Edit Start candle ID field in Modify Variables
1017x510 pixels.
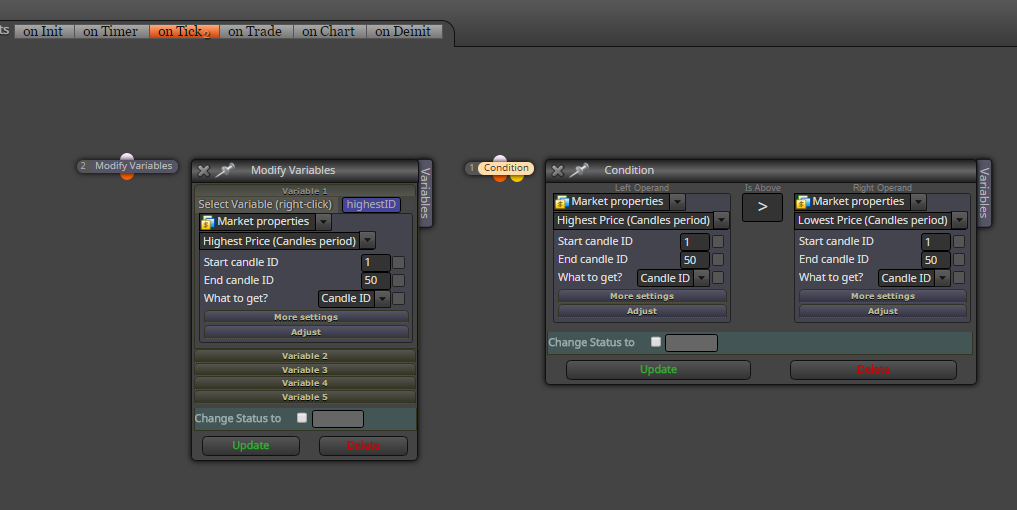pyautogui.click(x=376, y=262)
